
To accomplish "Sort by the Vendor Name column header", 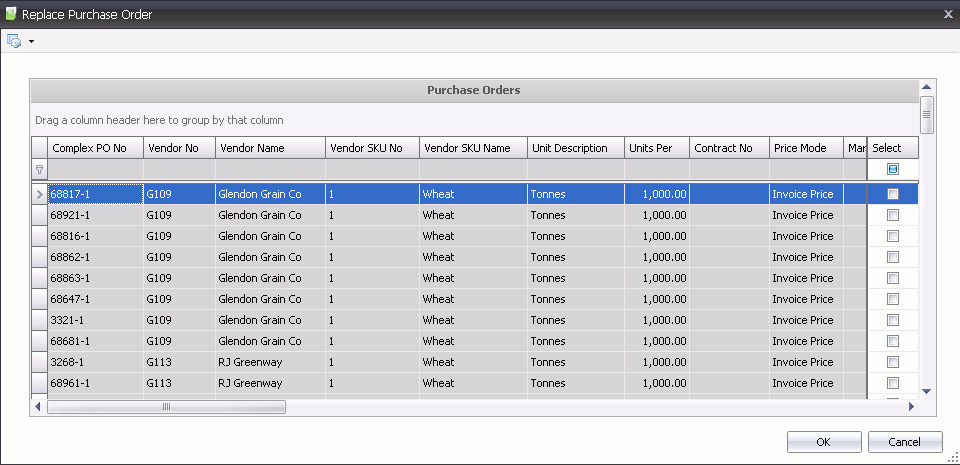I will (x=269, y=148).
